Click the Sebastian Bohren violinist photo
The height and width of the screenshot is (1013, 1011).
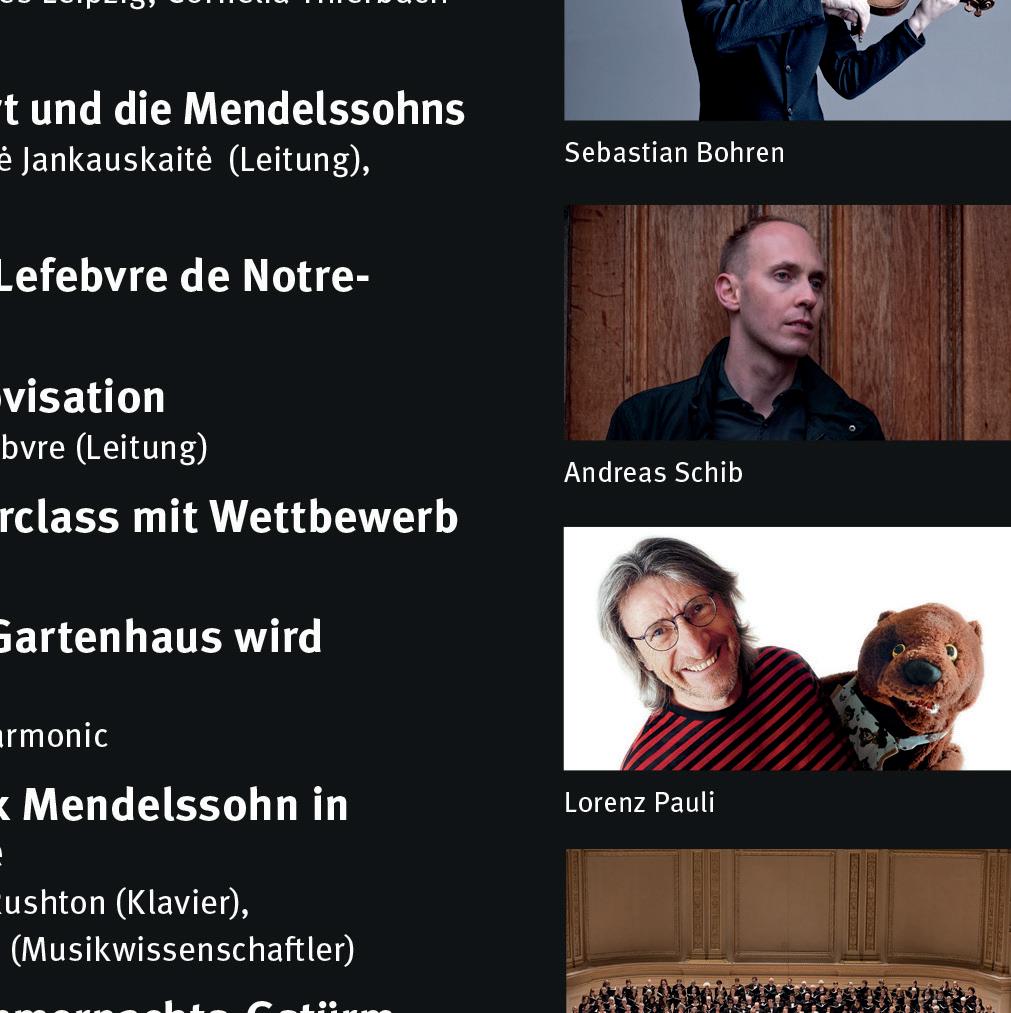click(x=787, y=60)
